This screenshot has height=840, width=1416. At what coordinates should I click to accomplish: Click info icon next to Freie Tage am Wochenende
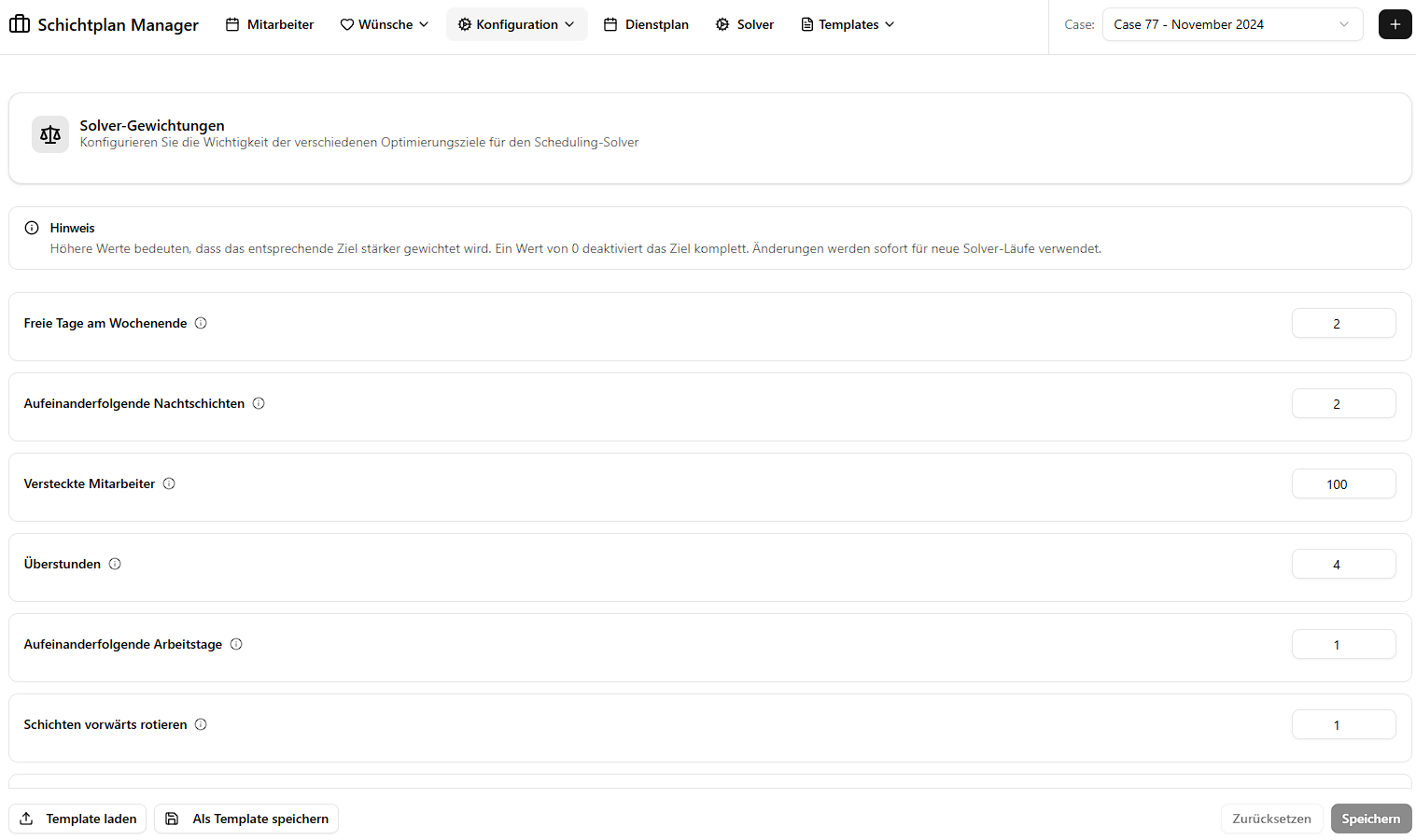coord(201,323)
